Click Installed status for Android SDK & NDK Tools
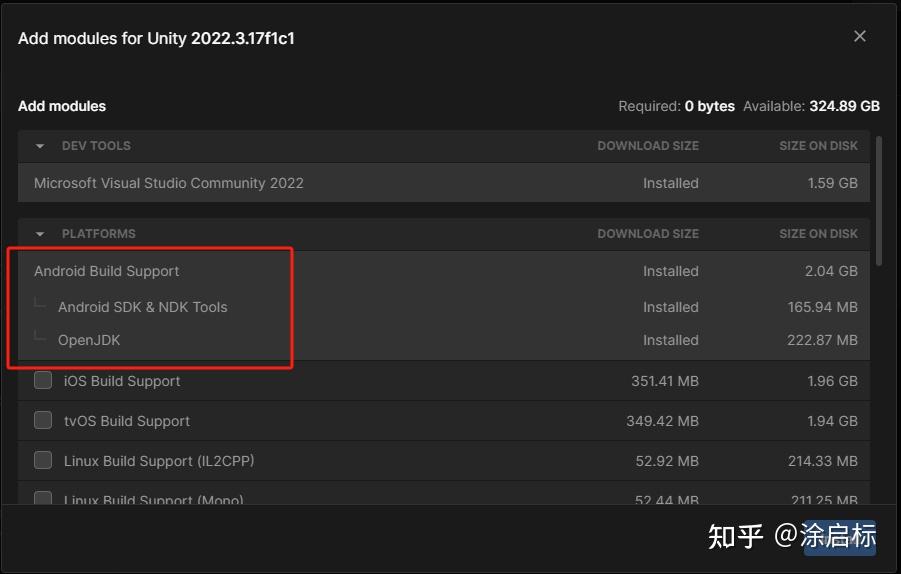The width and height of the screenshot is (901, 574). (x=671, y=307)
